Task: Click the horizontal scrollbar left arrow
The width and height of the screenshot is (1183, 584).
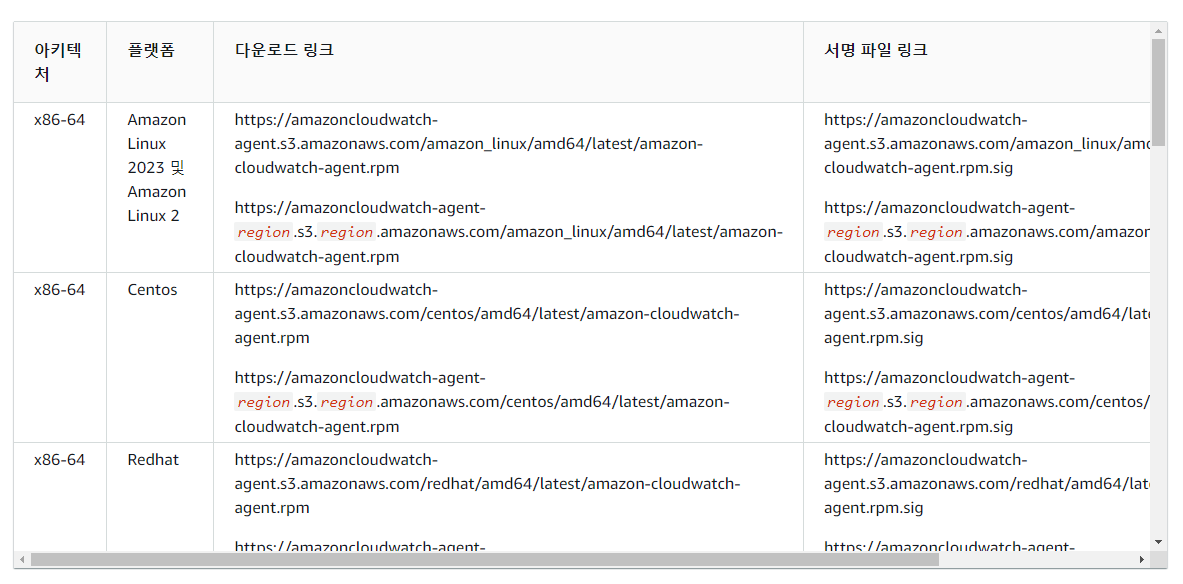Action: click(x=22, y=559)
